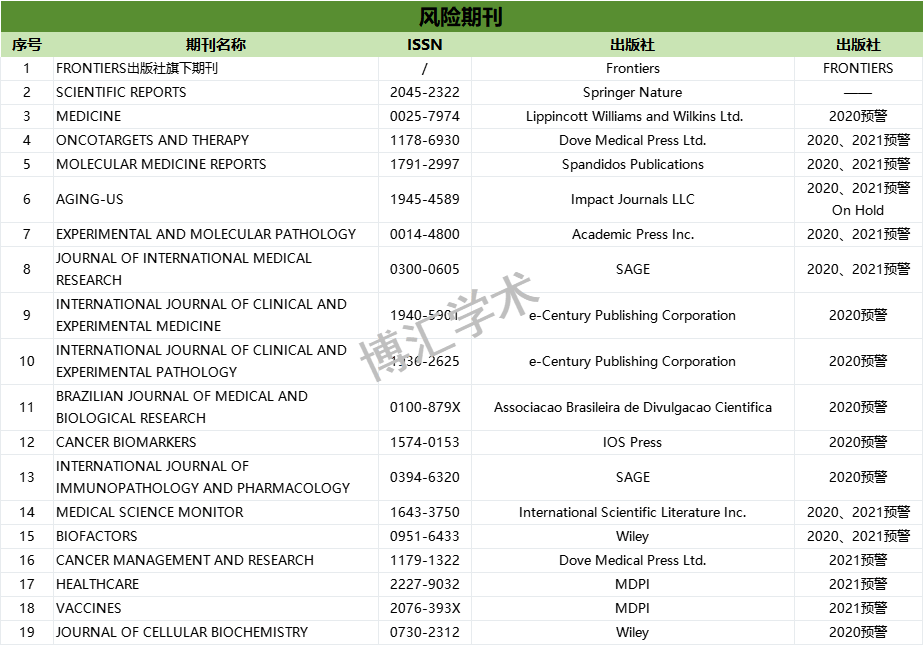Click Lippincott Williams and Wilkins Ltd. cell
Screen dimensions: 923x645
(x=634, y=117)
